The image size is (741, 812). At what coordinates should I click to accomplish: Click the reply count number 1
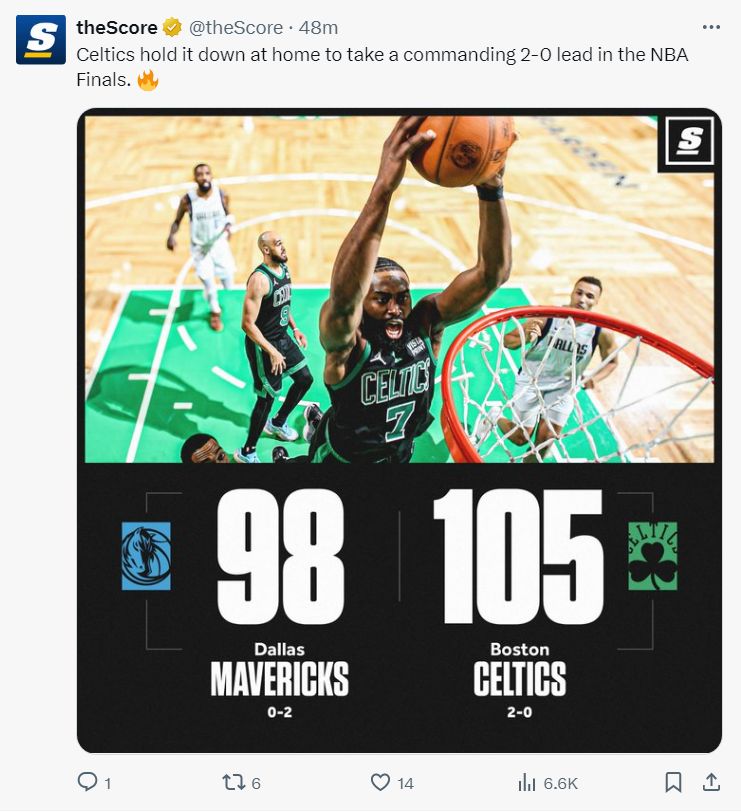coord(108,783)
